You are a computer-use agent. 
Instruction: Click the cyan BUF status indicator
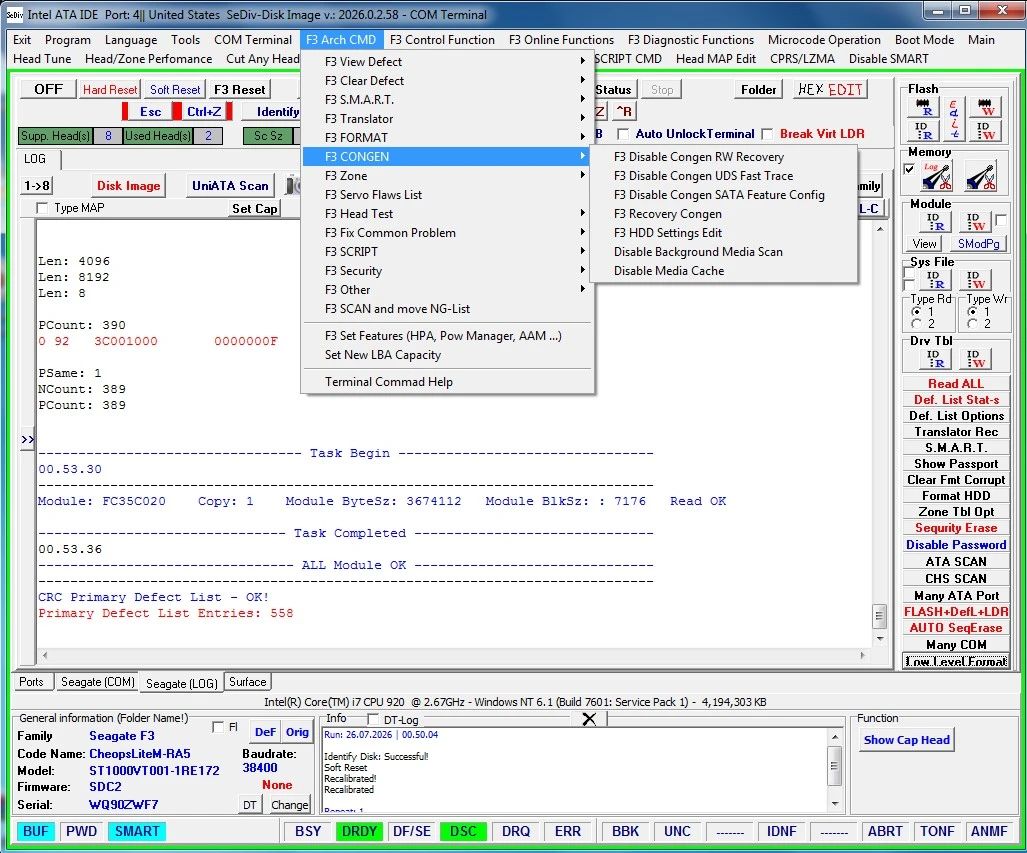tap(36, 831)
